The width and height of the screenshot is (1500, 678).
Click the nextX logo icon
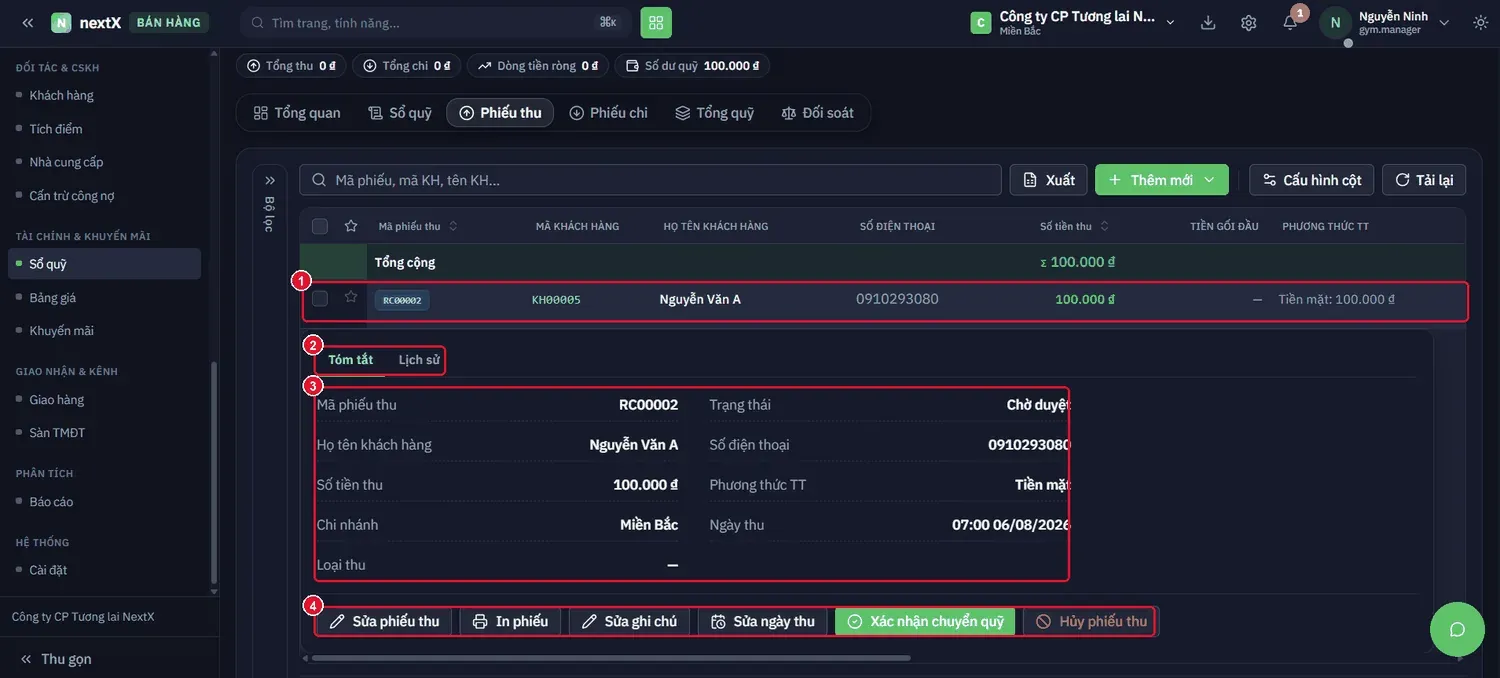click(x=61, y=22)
